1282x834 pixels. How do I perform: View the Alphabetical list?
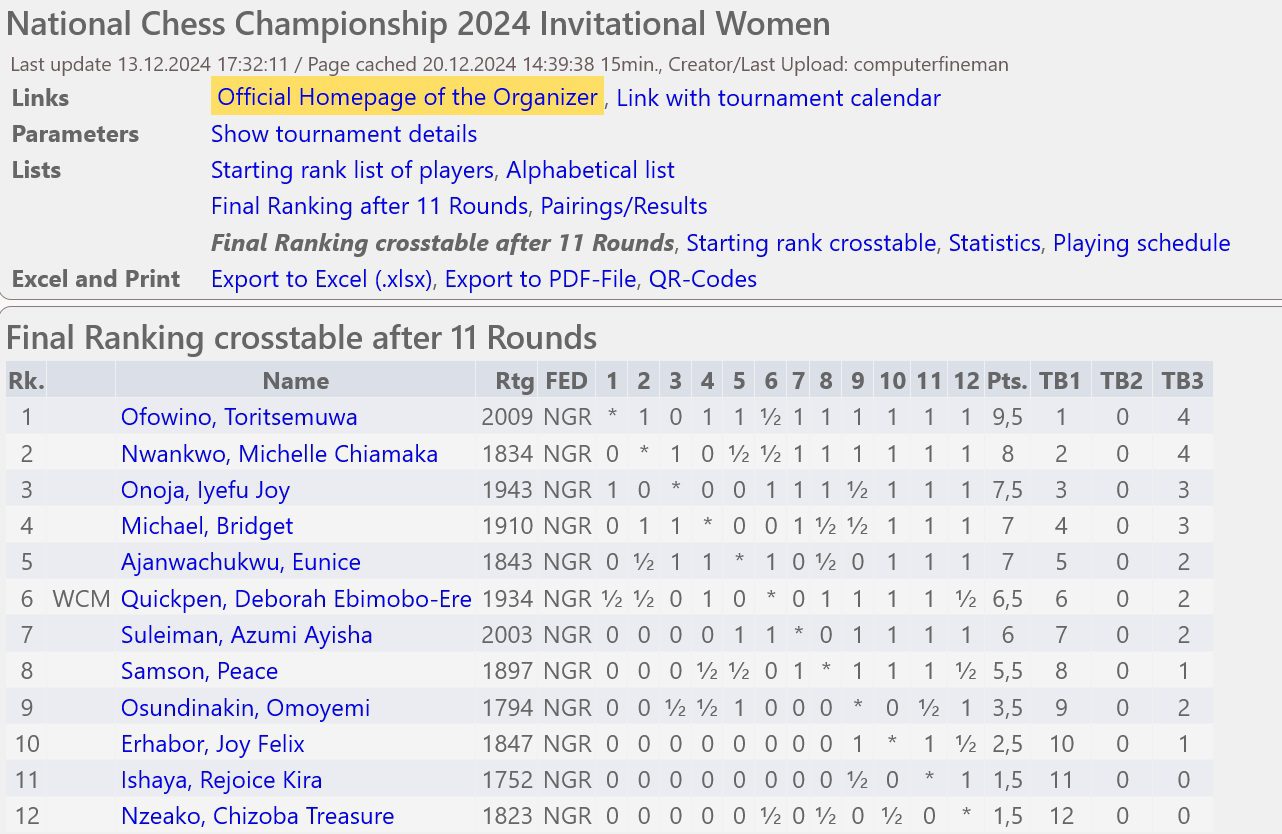pos(590,170)
